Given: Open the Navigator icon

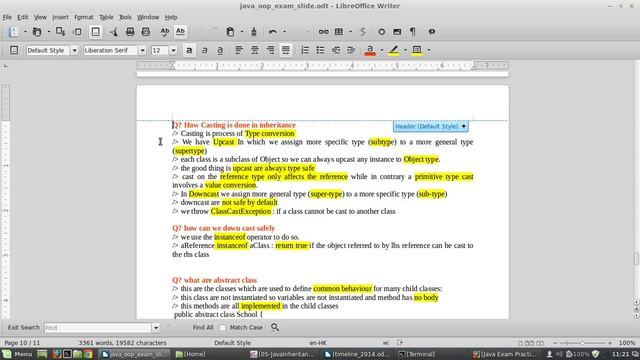Looking at the screenshot, I should point(382,32).
